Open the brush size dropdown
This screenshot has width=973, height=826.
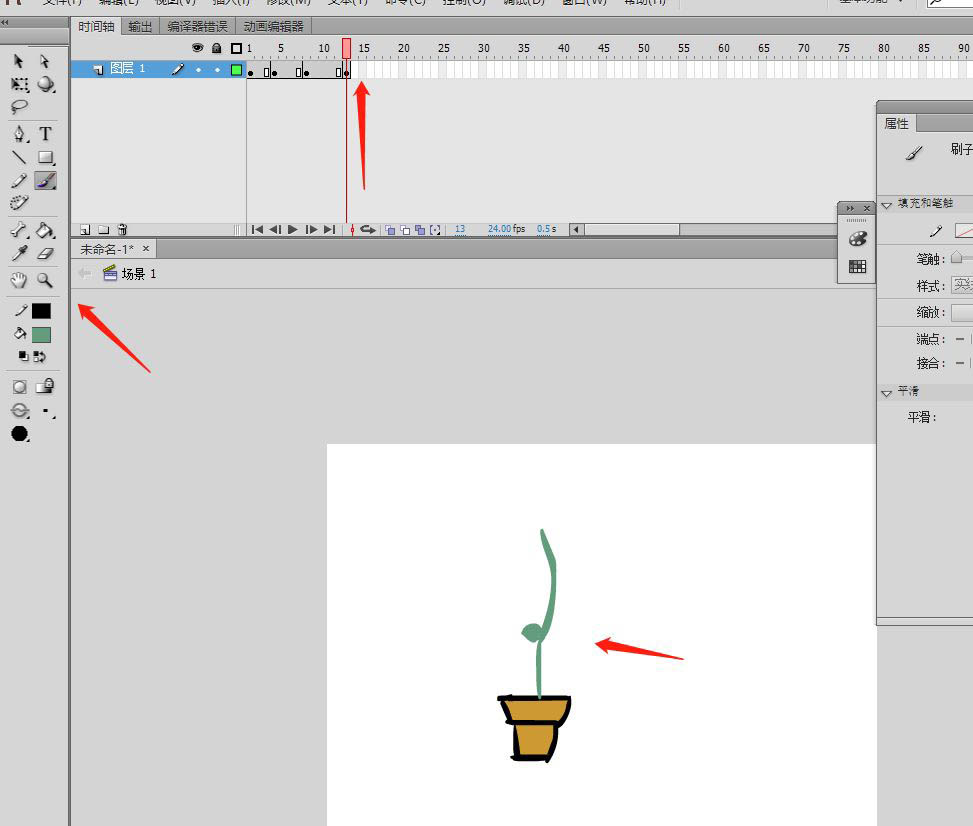tap(47, 411)
